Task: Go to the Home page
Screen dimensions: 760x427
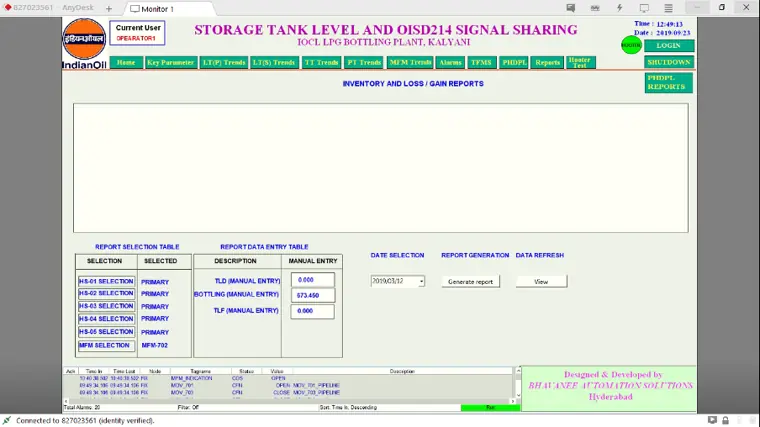Action: 126,63
